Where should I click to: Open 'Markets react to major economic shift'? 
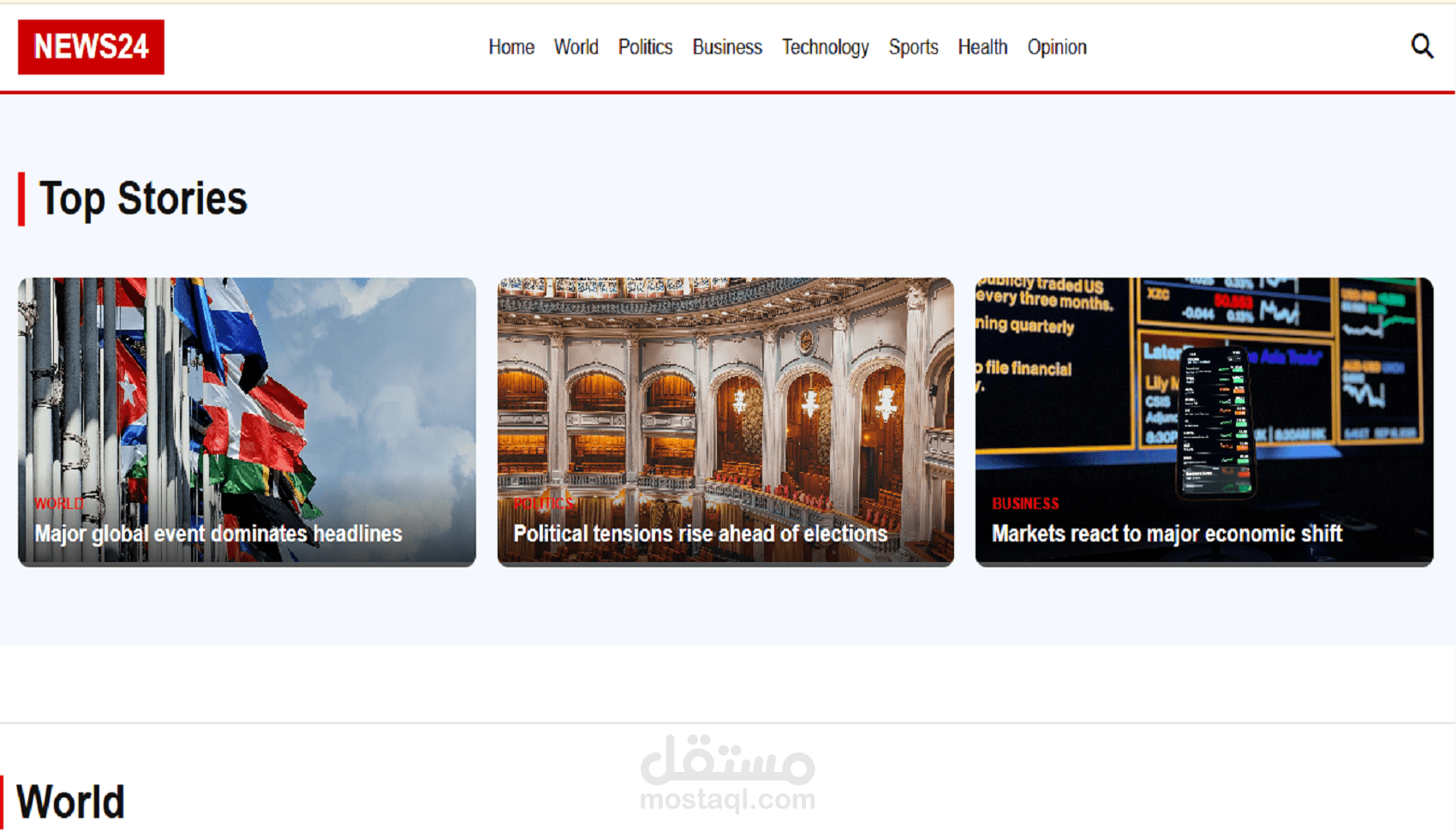point(1167,534)
